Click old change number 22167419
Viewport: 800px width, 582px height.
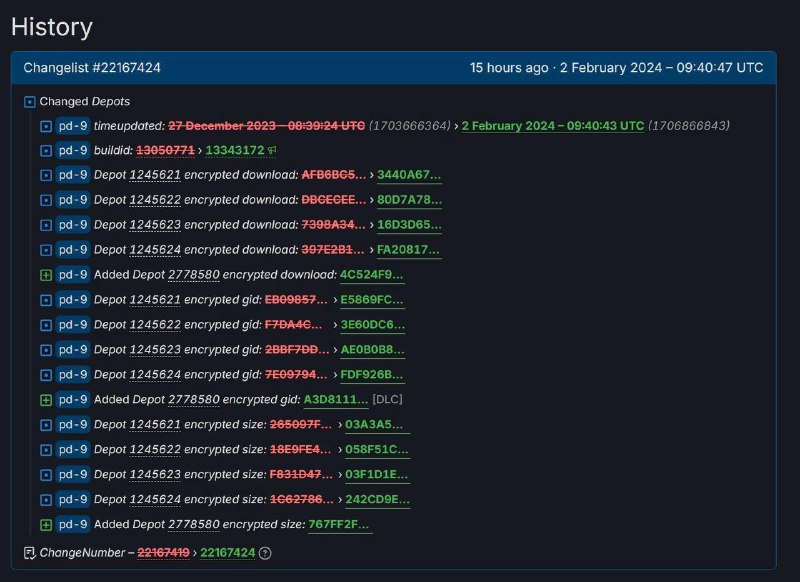click(163, 553)
